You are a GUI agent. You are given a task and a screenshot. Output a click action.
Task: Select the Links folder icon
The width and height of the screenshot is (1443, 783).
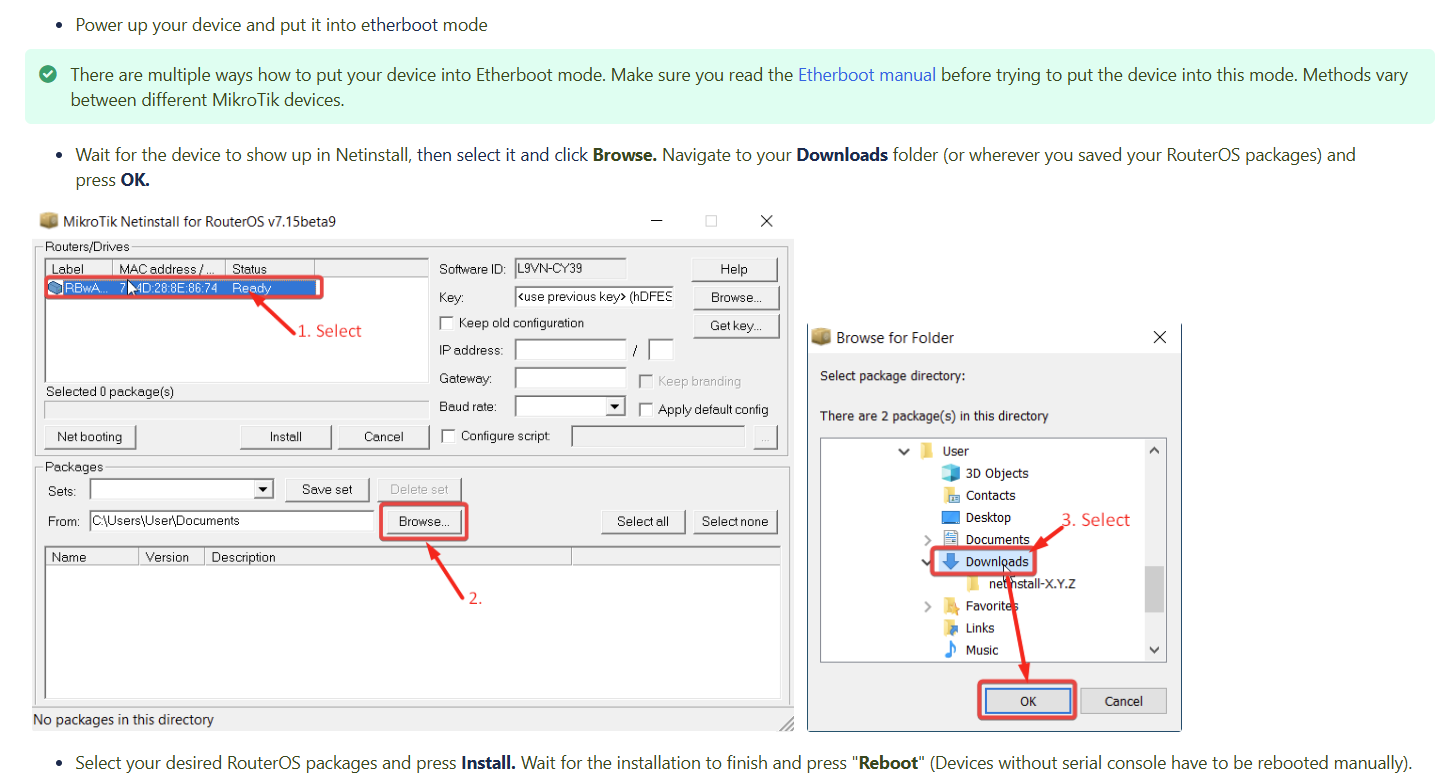click(x=951, y=628)
